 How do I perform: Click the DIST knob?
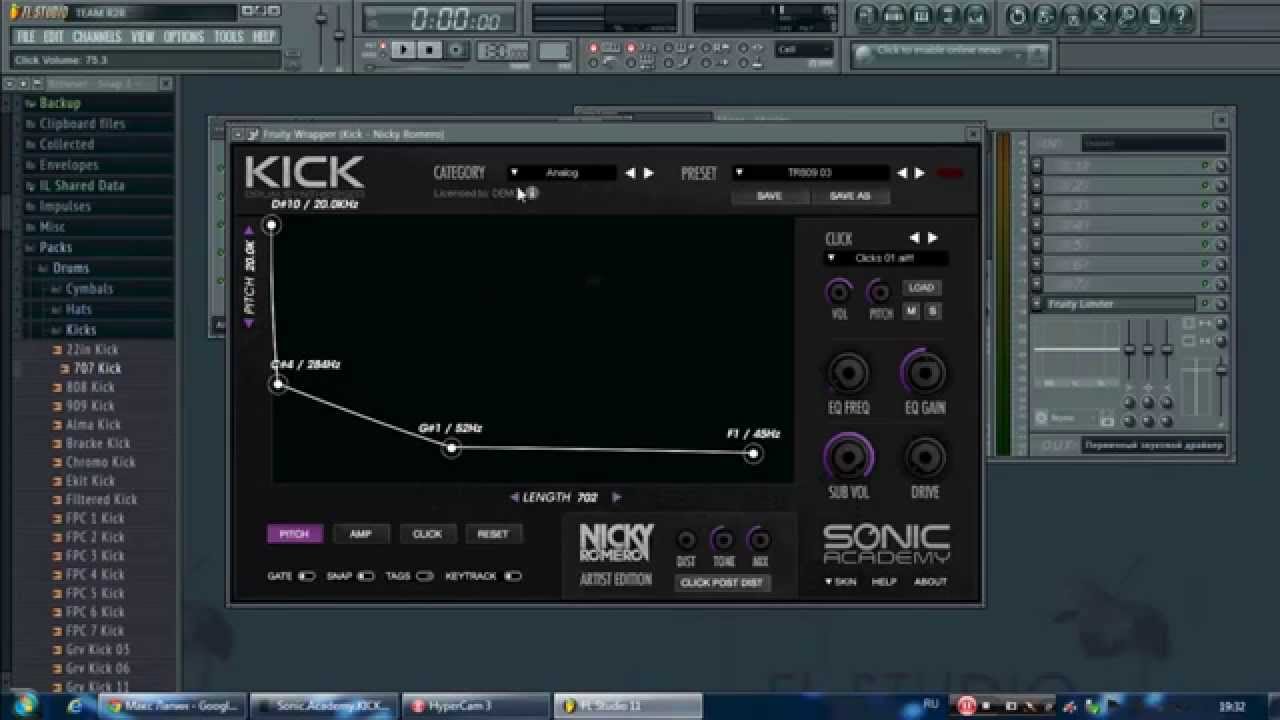click(686, 540)
